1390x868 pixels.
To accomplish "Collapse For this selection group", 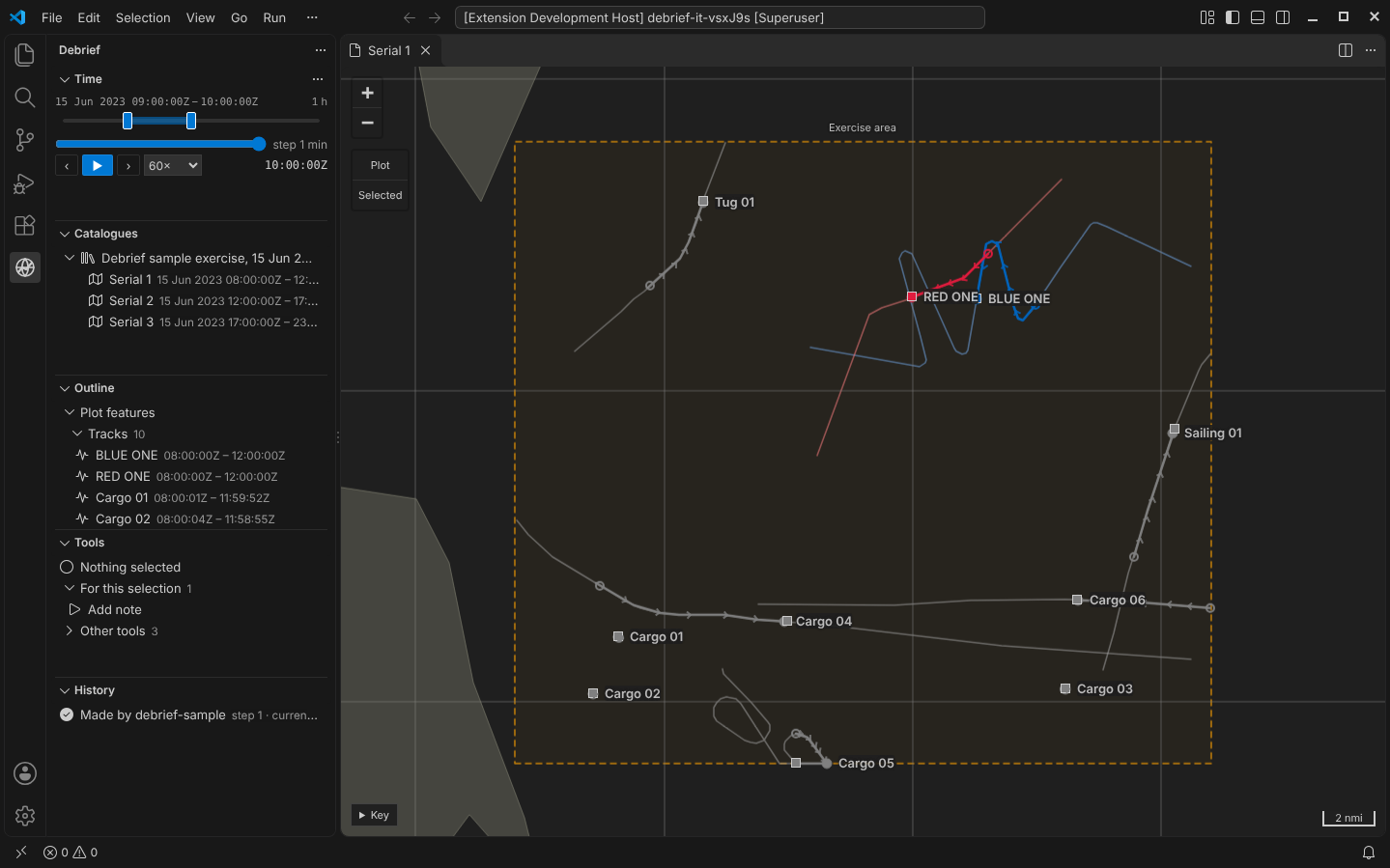I will (70, 588).
